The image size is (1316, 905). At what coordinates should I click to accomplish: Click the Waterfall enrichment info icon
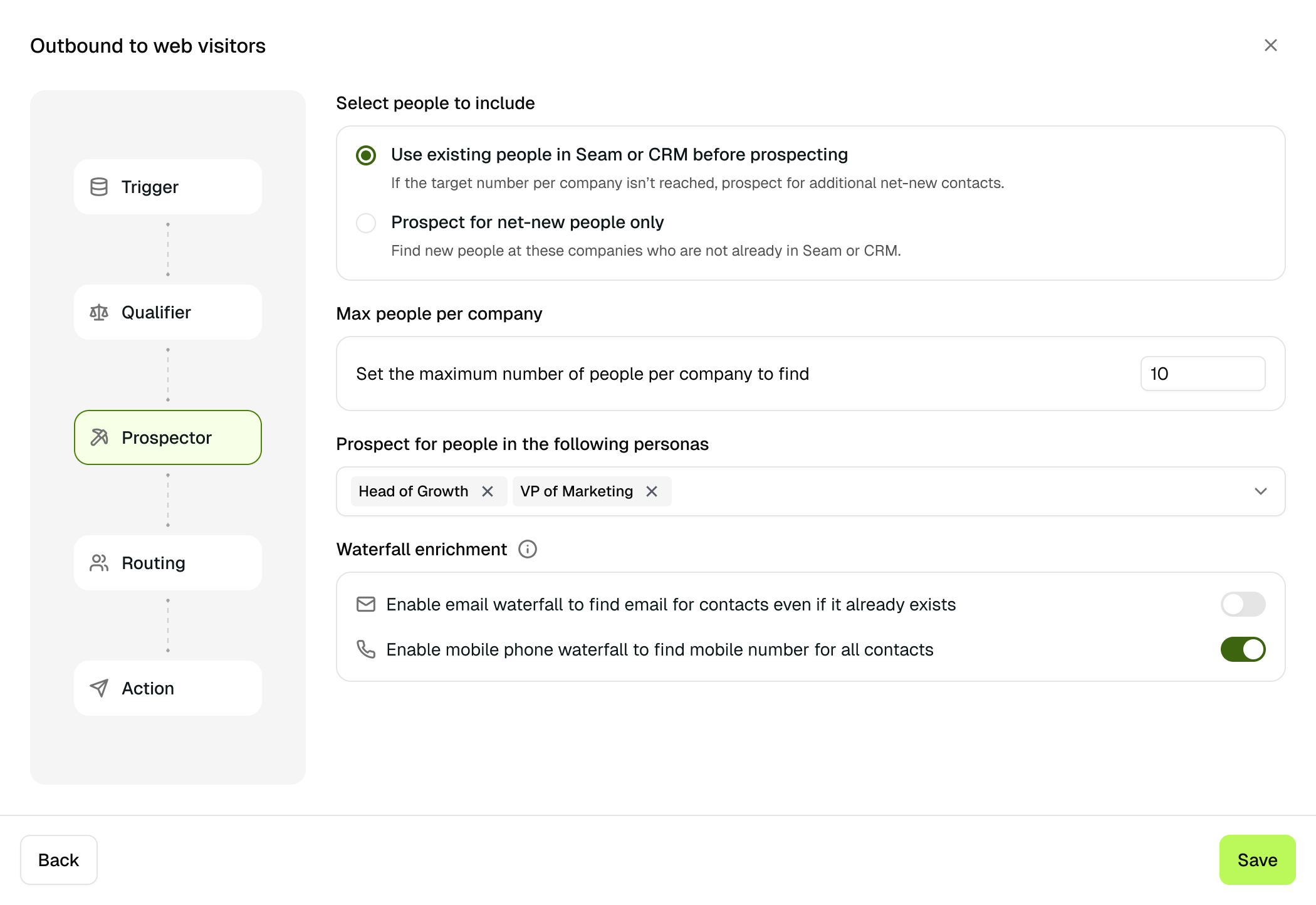pyautogui.click(x=528, y=550)
